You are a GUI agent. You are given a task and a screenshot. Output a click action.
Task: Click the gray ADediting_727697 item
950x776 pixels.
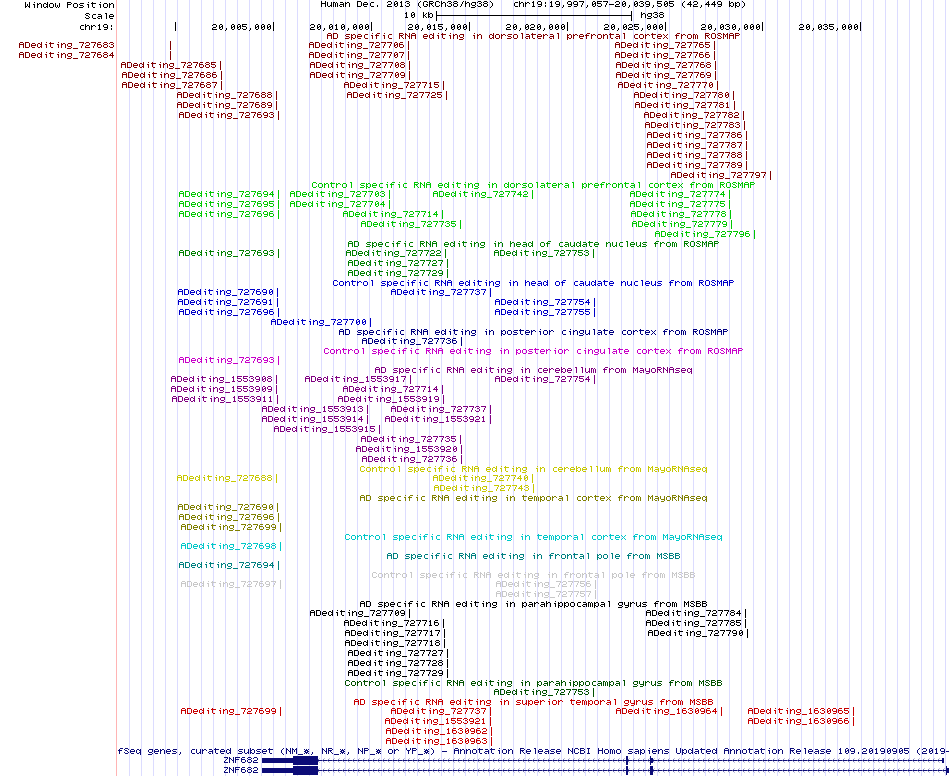[228, 585]
